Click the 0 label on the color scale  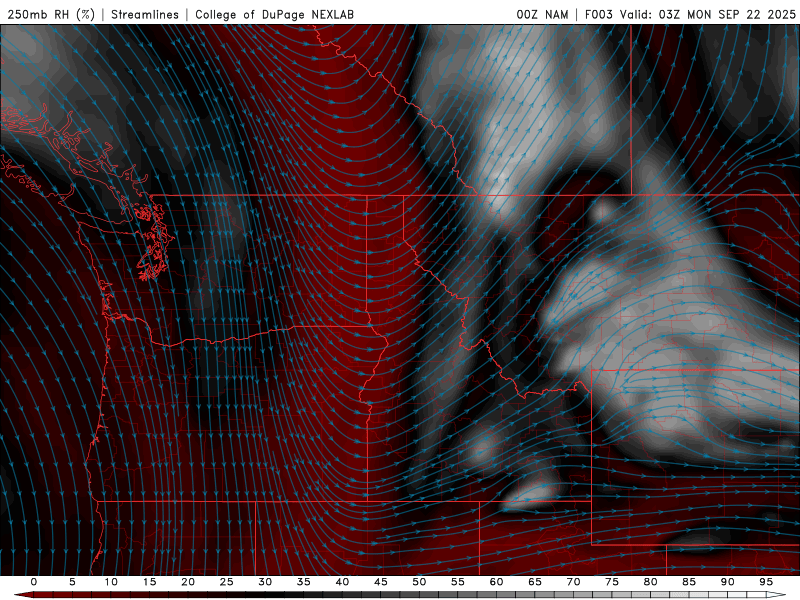pyautogui.click(x=34, y=582)
